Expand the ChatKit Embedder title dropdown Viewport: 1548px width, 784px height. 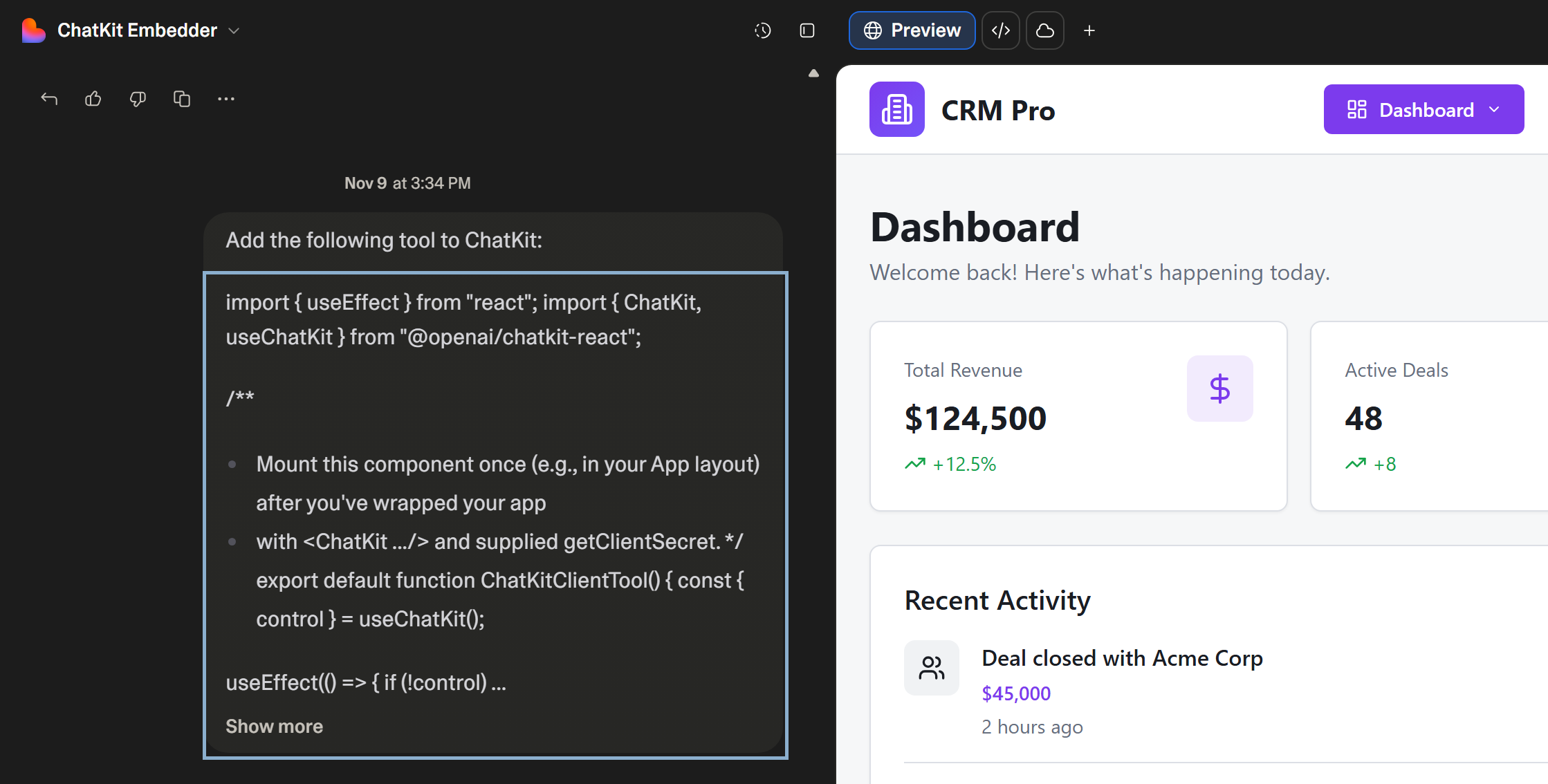pos(234,30)
